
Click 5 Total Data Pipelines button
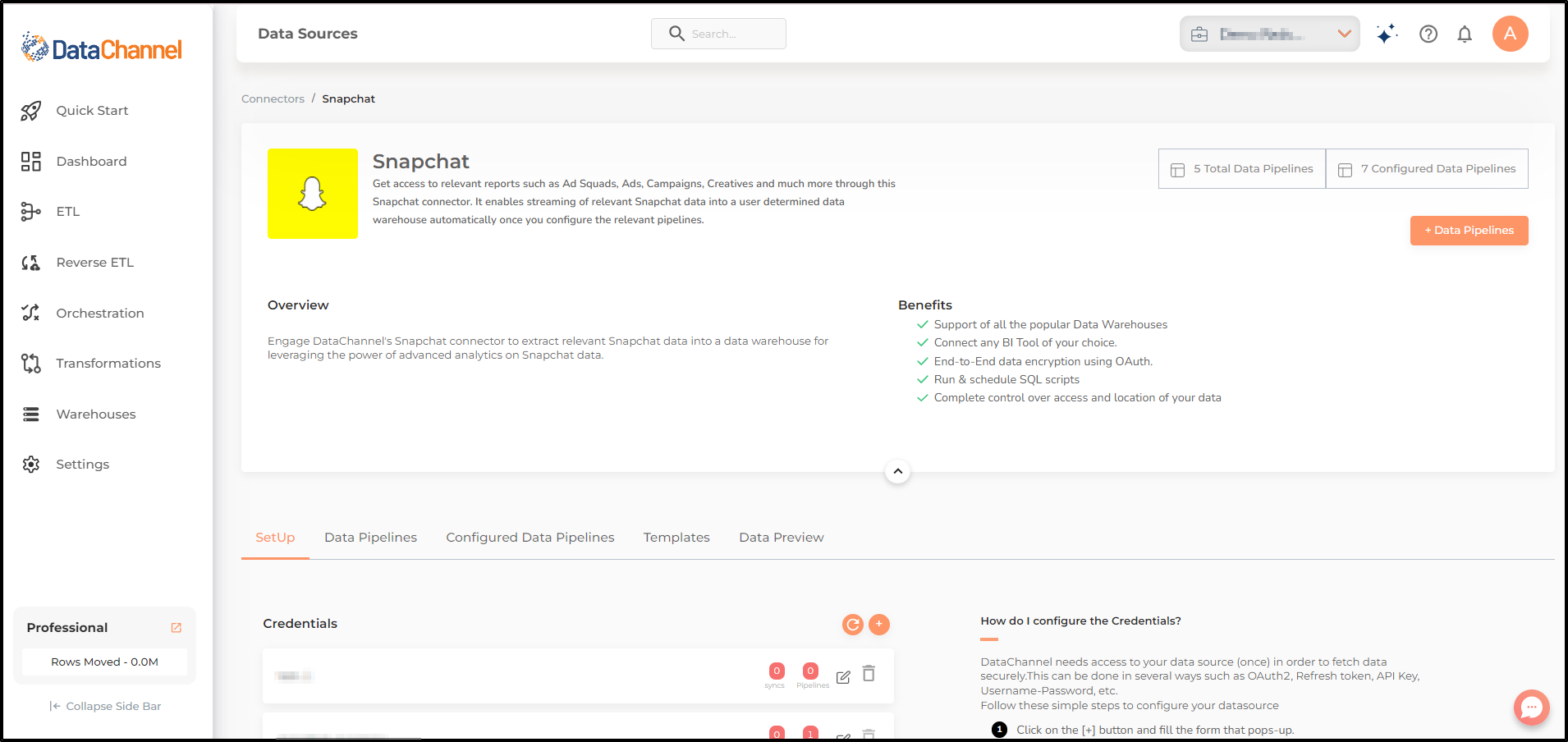coord(1242,169)
